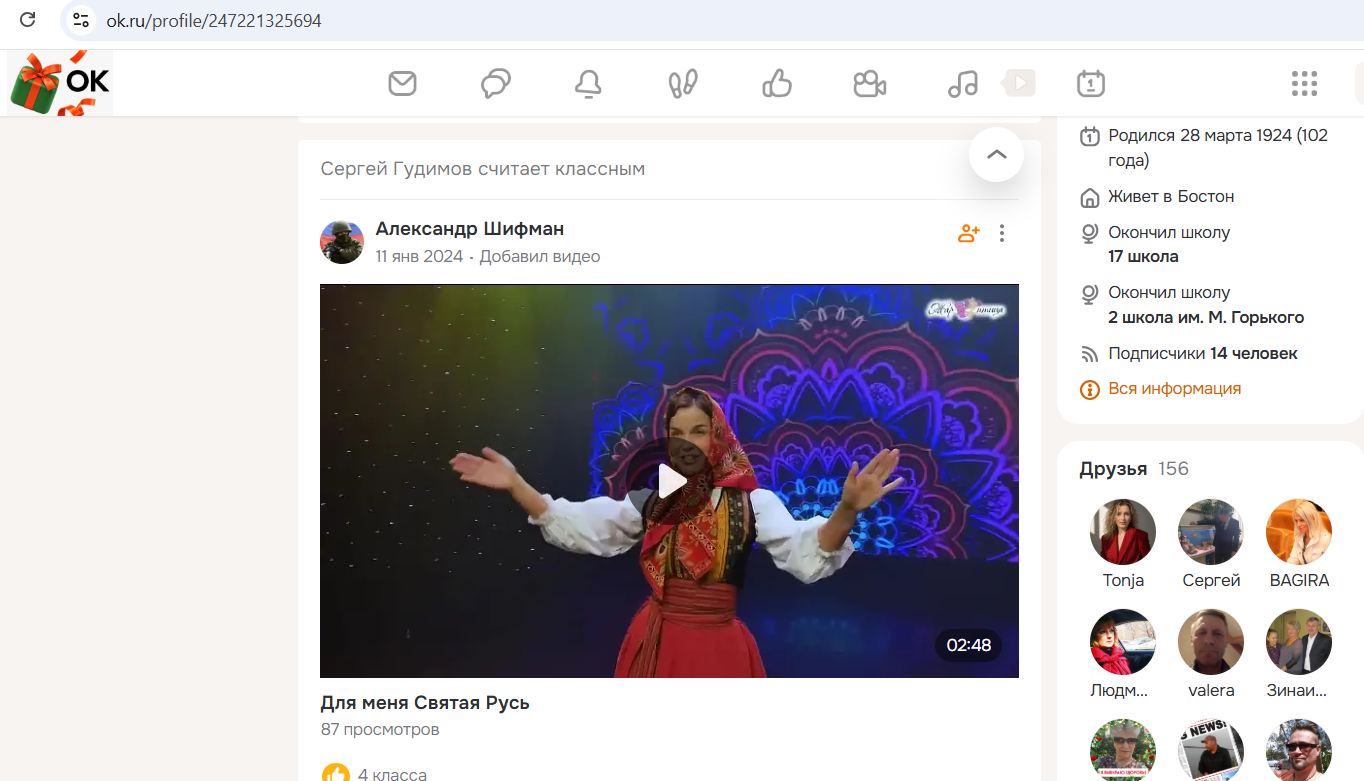The width and height of the screenshot is (1364, 781).
Task: Click friend name 'Tonja'
Action: pyautogui.click(x=1123, y=580)
